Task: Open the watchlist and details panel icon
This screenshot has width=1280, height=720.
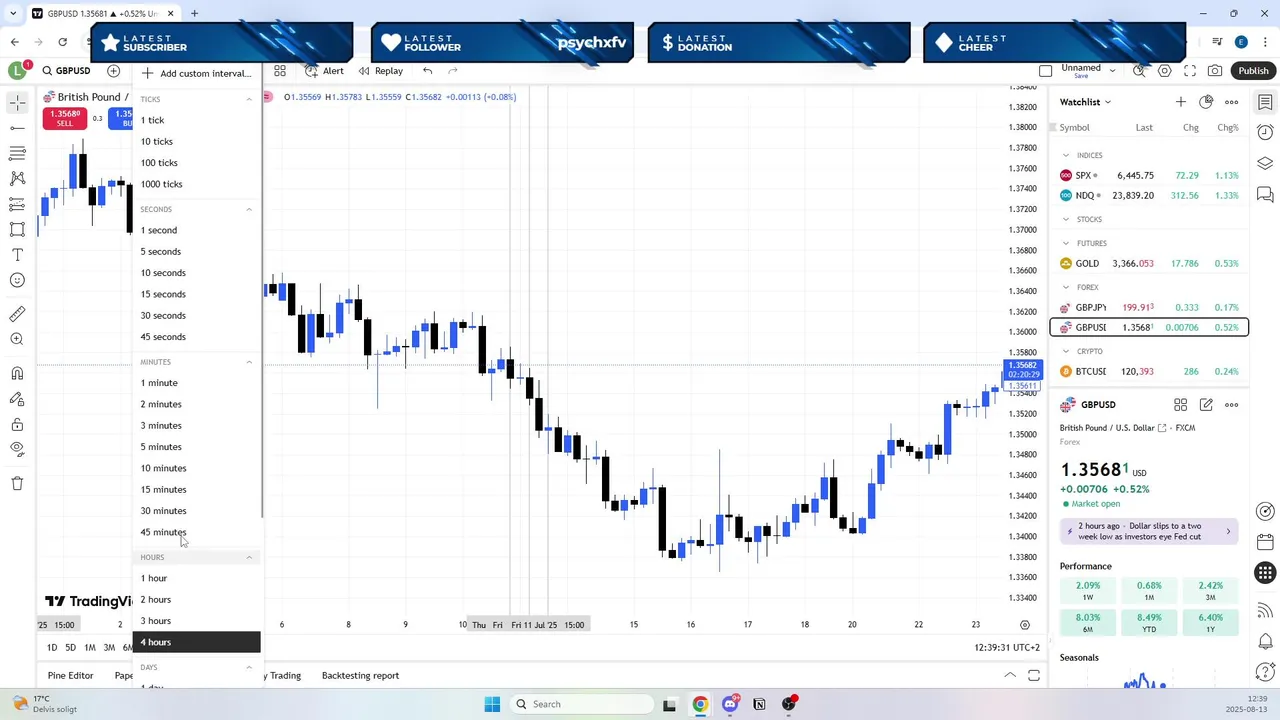Action: [1265, 102]
